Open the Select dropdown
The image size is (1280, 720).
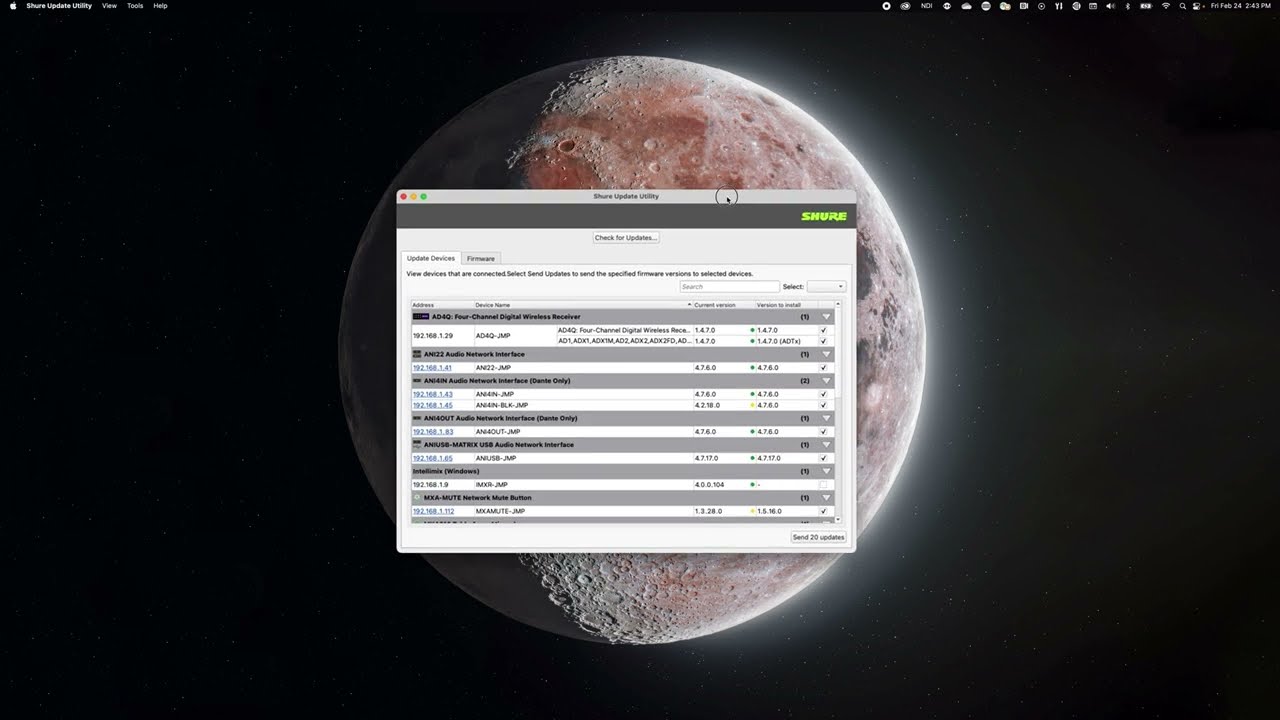[x=827, y=287]
